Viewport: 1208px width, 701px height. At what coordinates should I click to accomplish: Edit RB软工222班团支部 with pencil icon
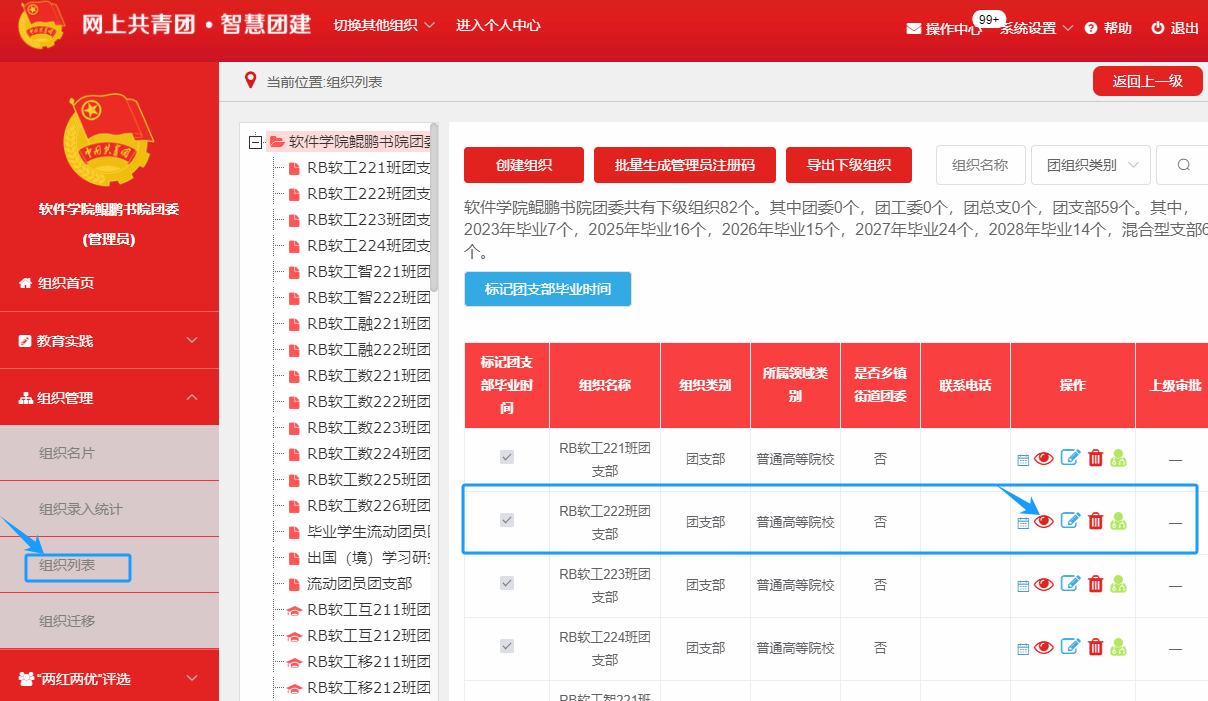(x=1070, y=520)
